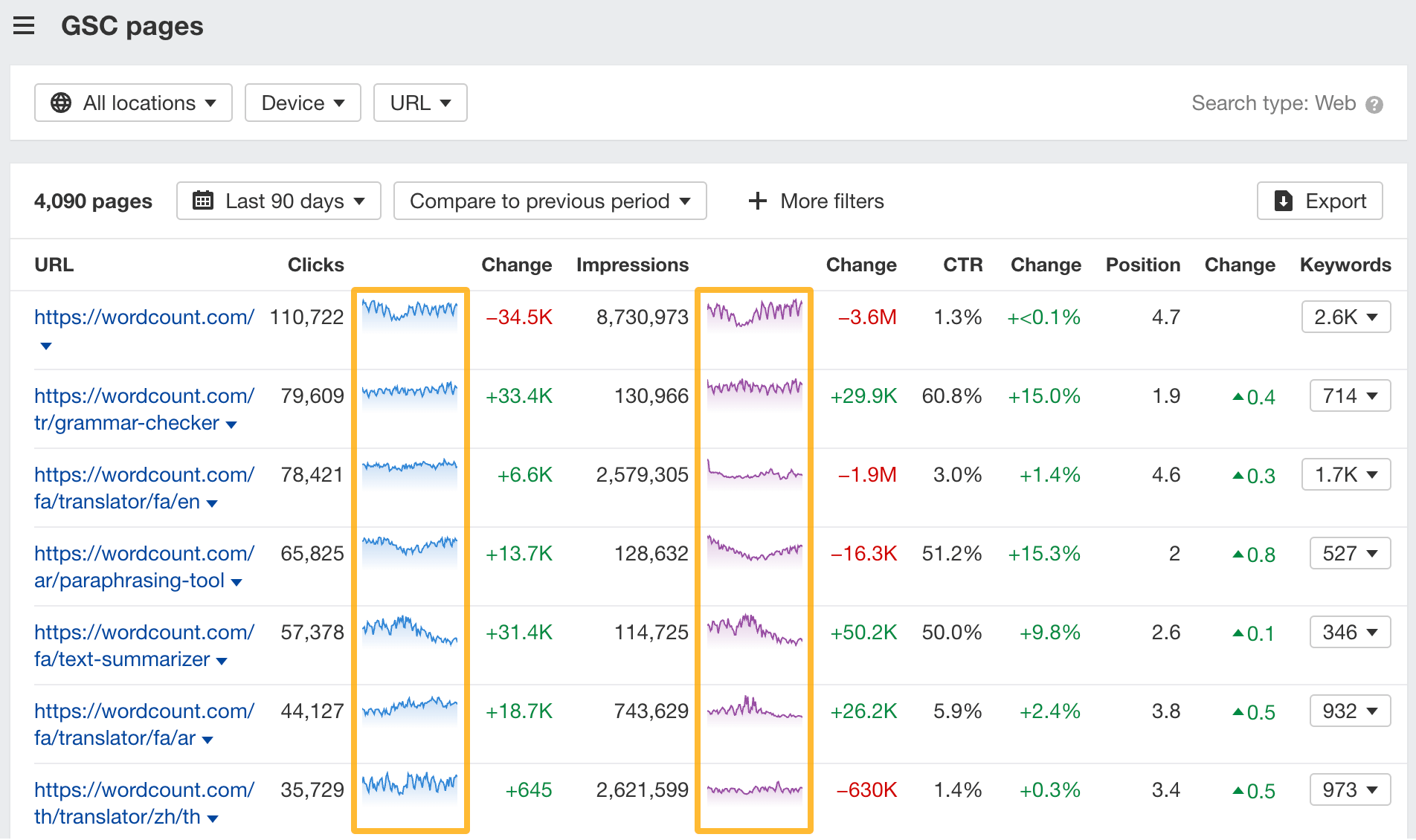Open the tr/grammar-checker page link

coord(126,422)
